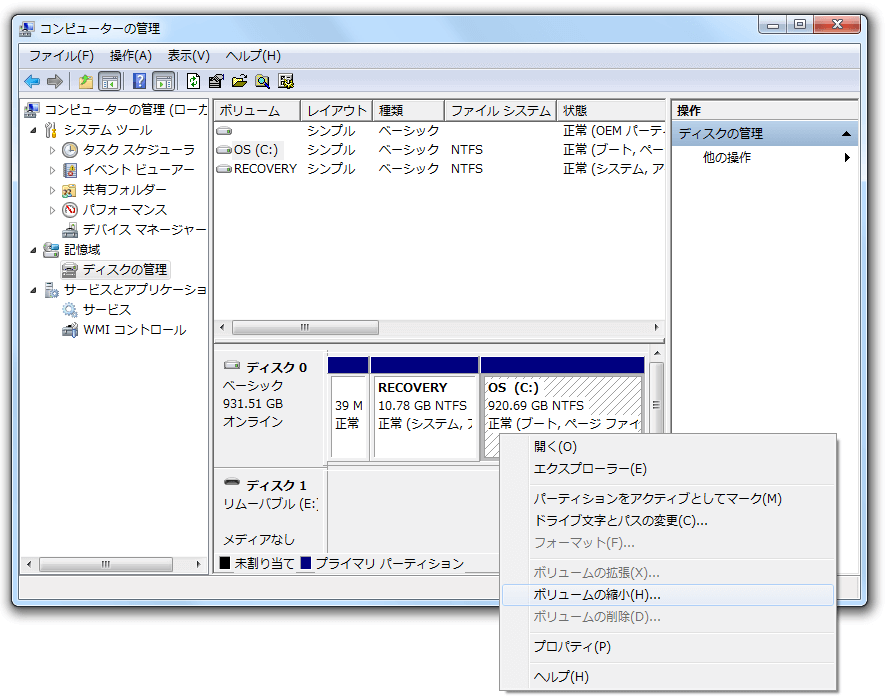Select the OS (C:) row in volume list

click(x=439, y=150)
